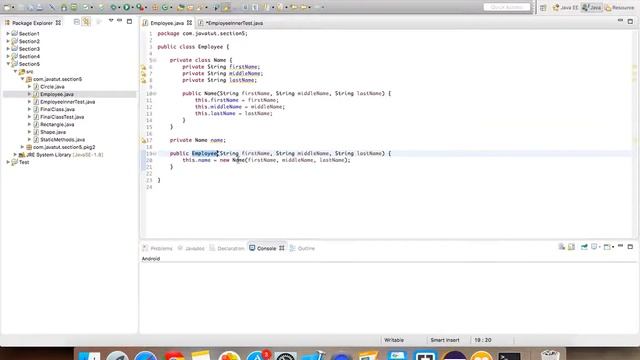This screenshot has width=640, height=360.
Task: Switch to the Java EE perspective
Action: click(565, 8)
